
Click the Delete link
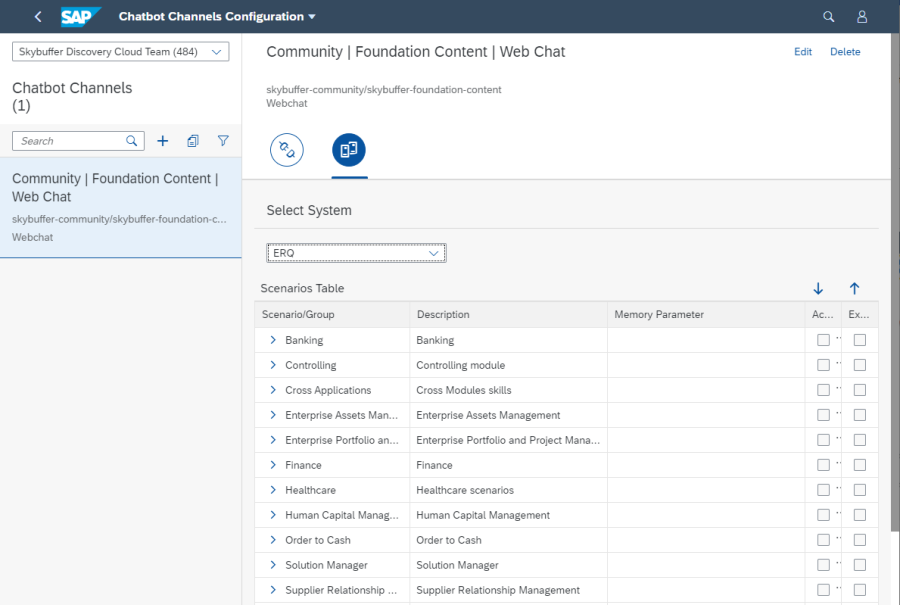(845, 52)
